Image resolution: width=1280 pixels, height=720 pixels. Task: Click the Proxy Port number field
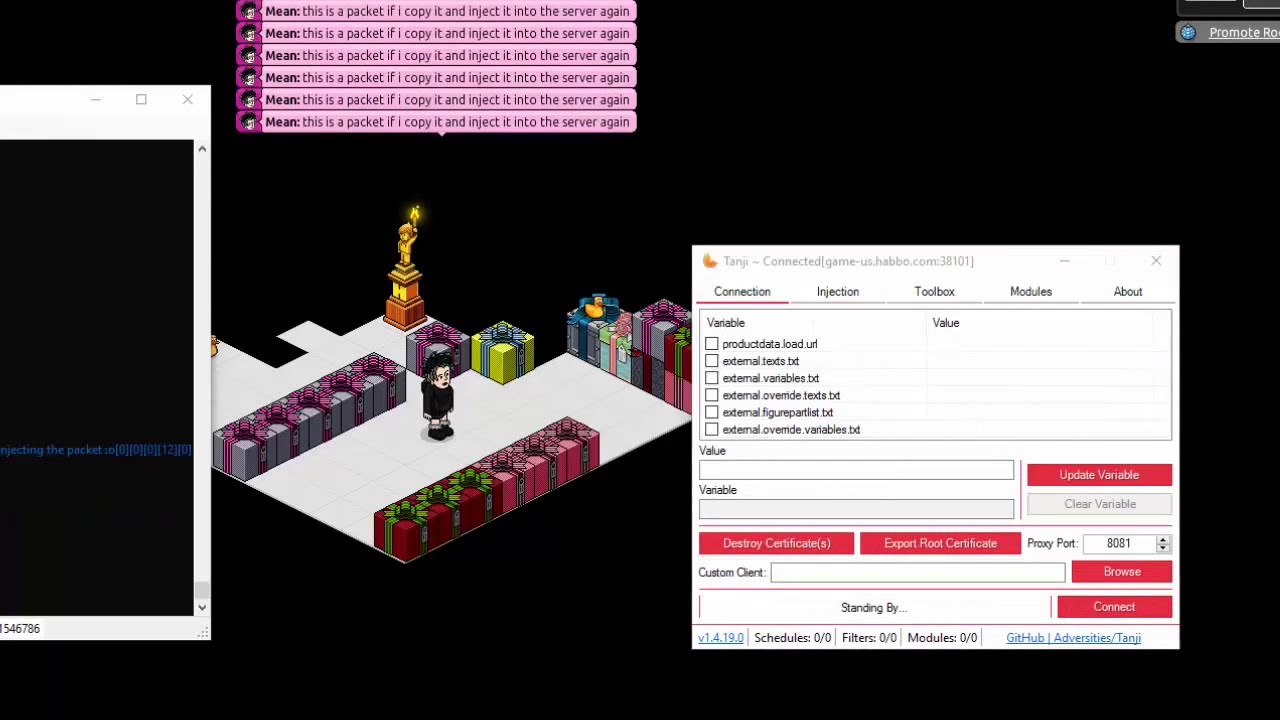point(1119,544)
